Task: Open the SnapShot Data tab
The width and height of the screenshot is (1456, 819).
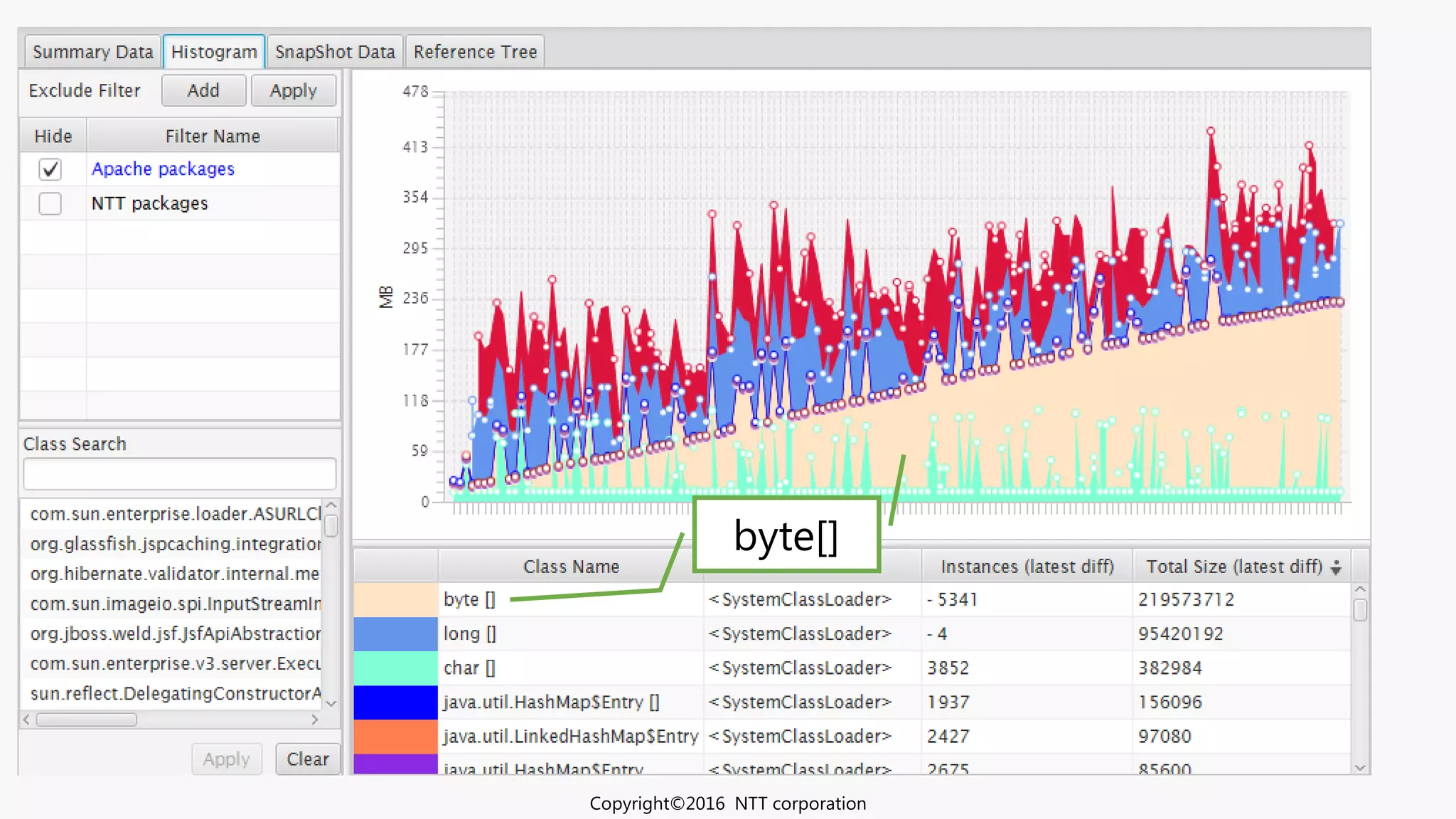Action: pos(334,52)
